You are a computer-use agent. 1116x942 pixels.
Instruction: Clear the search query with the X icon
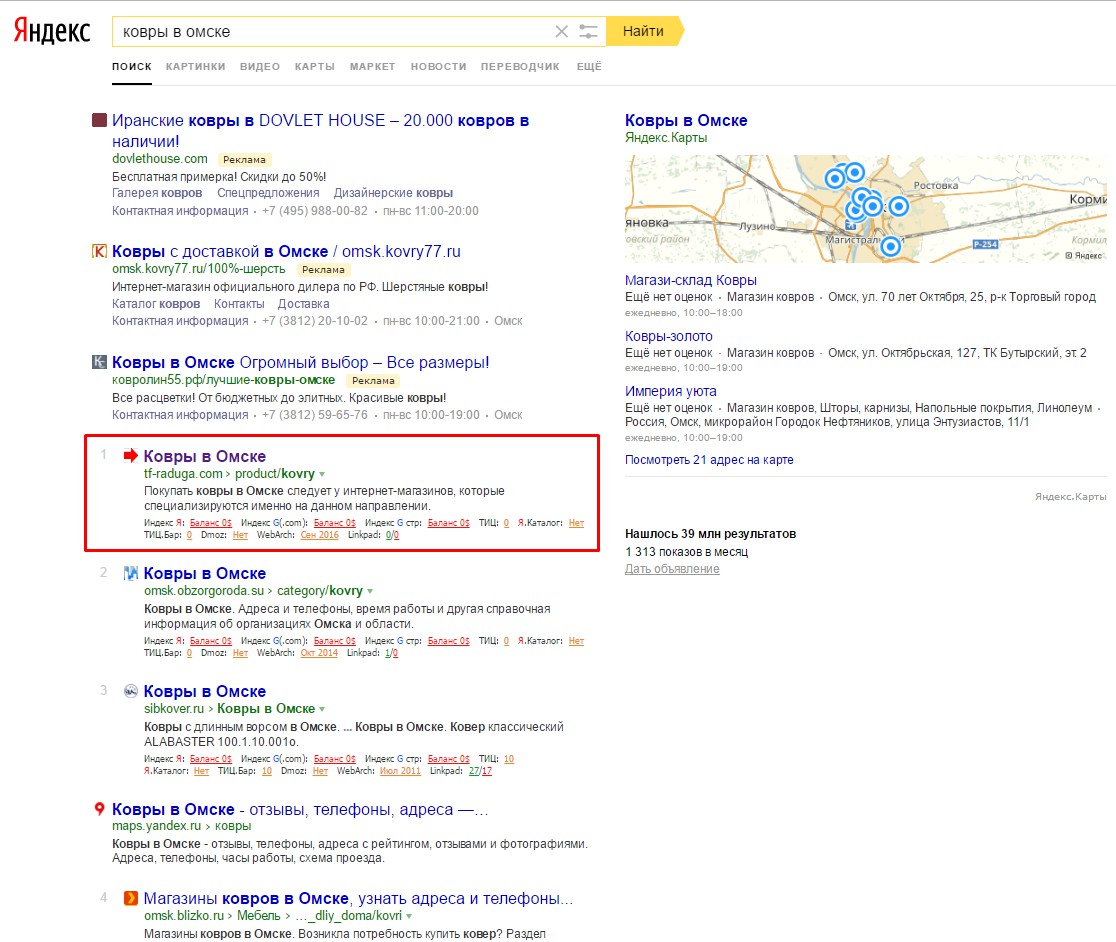pos(562,31)
